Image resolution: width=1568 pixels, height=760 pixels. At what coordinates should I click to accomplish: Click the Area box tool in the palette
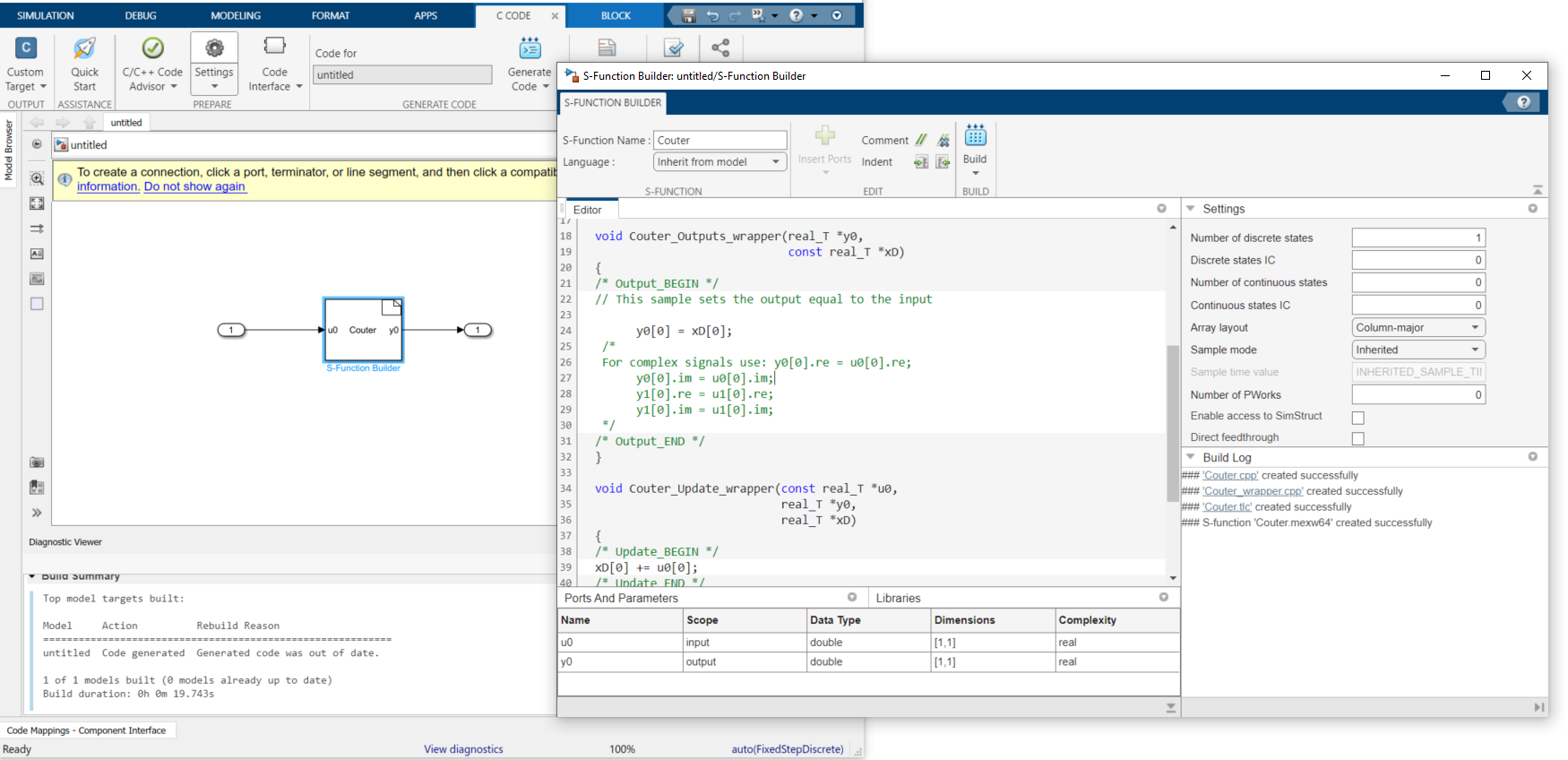tap(37, 304)
